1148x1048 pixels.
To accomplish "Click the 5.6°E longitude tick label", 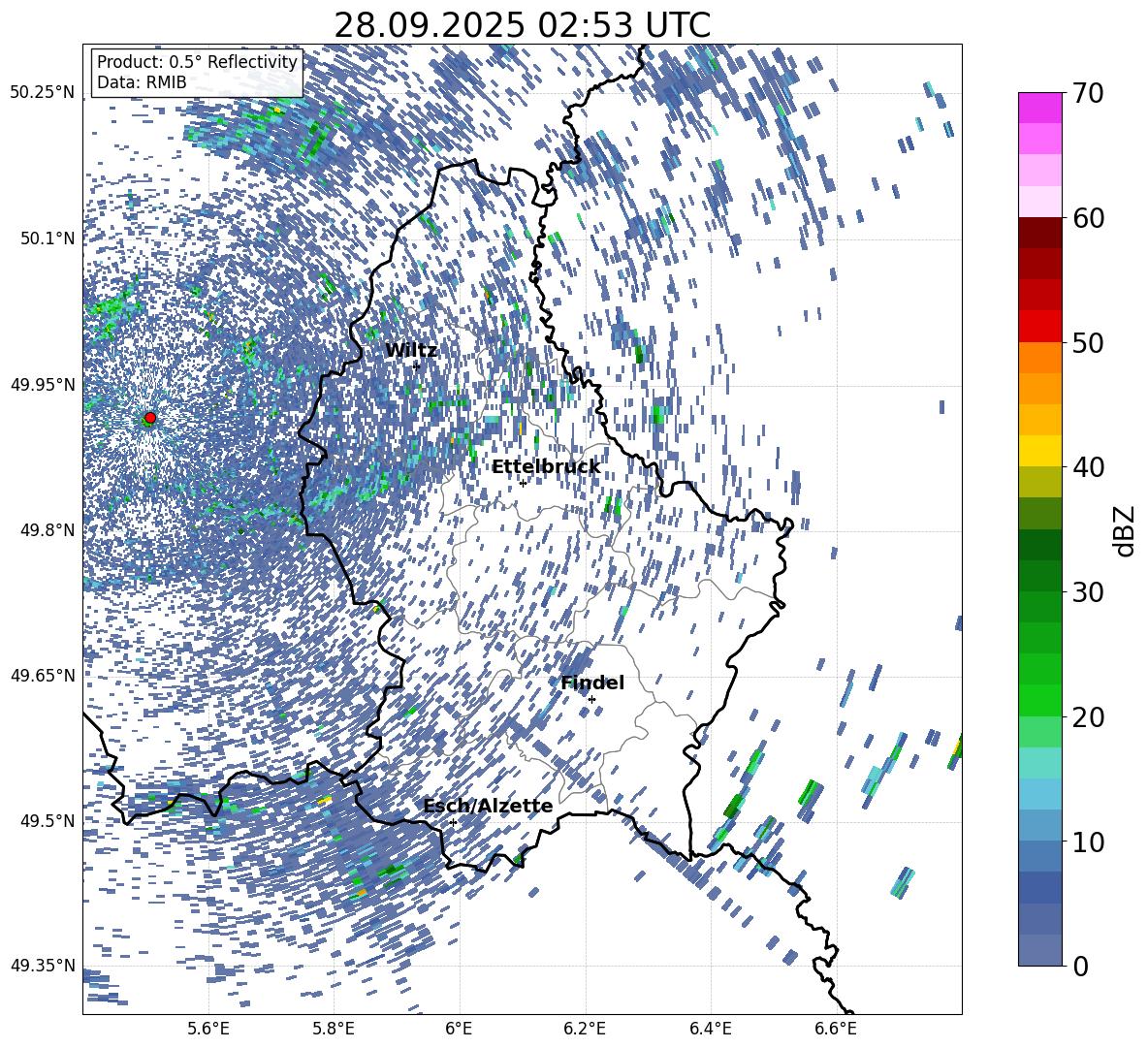I will point(208,1029).
